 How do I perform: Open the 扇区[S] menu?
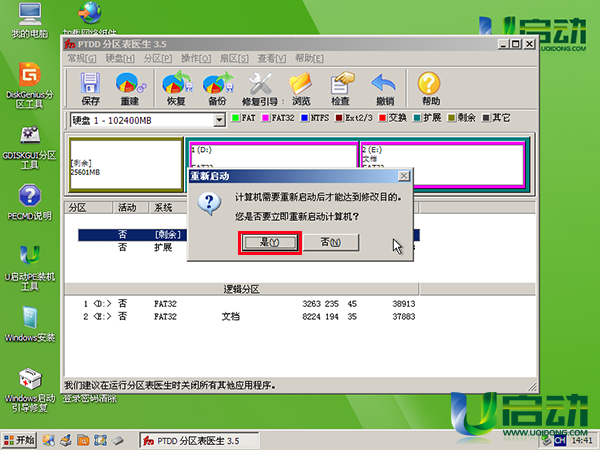click(x=234, y=59)
